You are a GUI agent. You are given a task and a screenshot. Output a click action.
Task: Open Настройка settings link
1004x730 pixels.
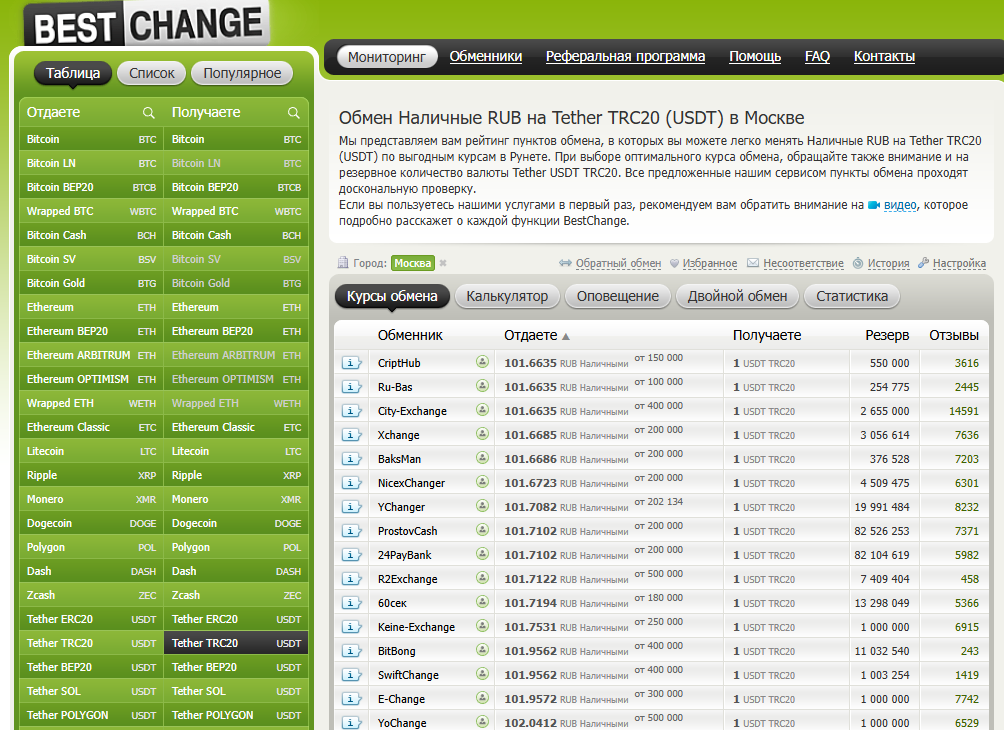coord(959,263)
